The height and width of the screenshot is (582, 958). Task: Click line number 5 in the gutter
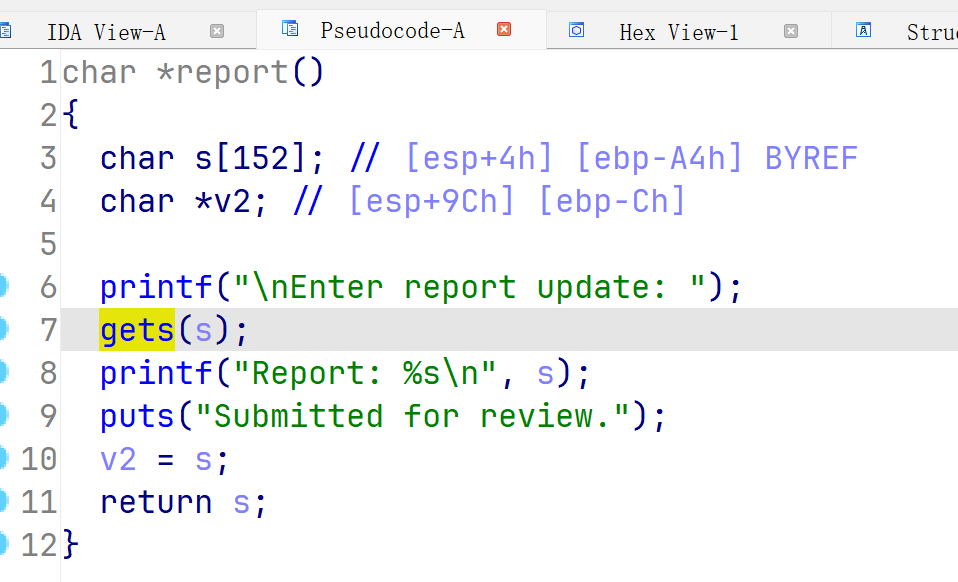(48, 244)
